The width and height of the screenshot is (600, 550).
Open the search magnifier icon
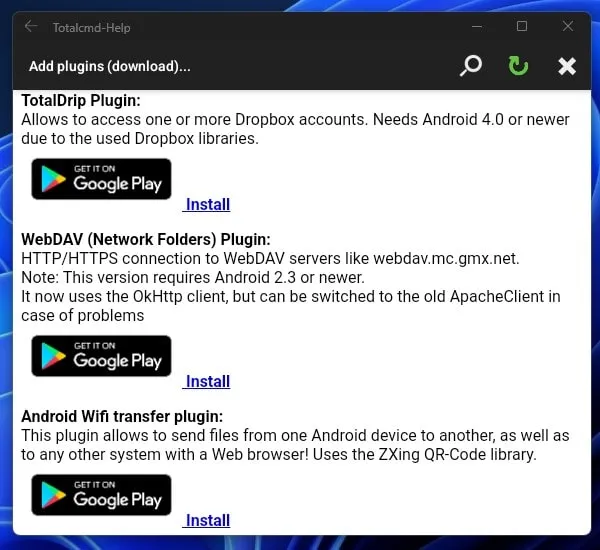click(x=471, y=66)
